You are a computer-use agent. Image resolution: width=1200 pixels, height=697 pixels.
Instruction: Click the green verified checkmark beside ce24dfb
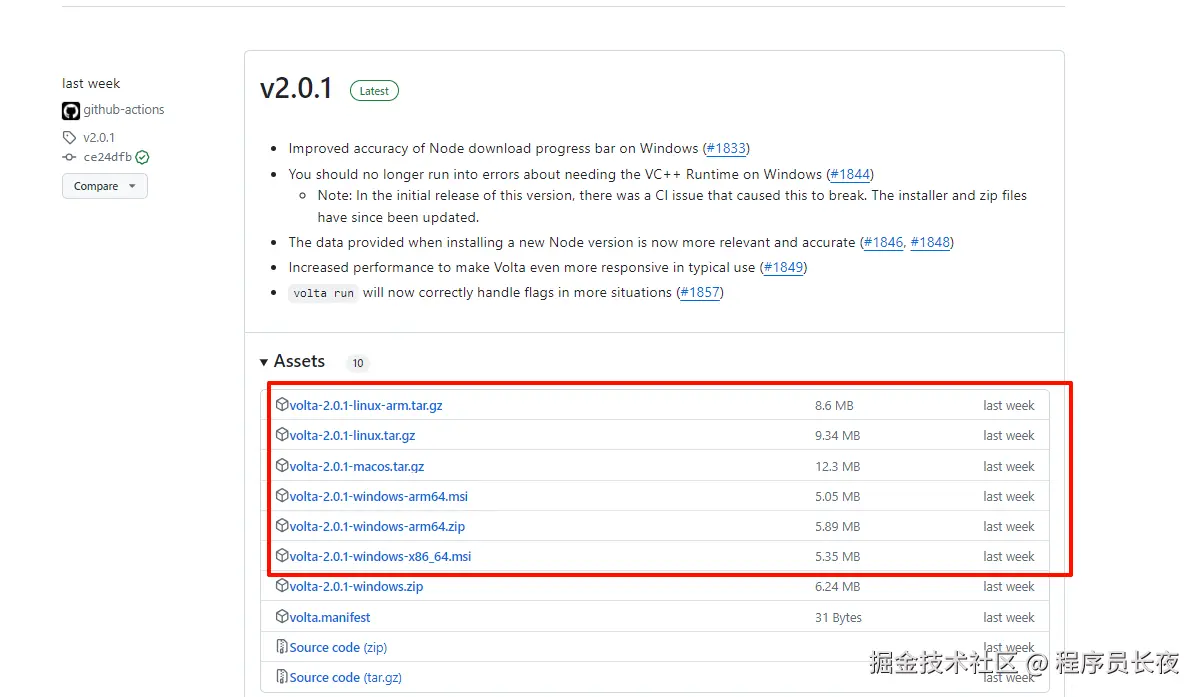tap(142, 158)
